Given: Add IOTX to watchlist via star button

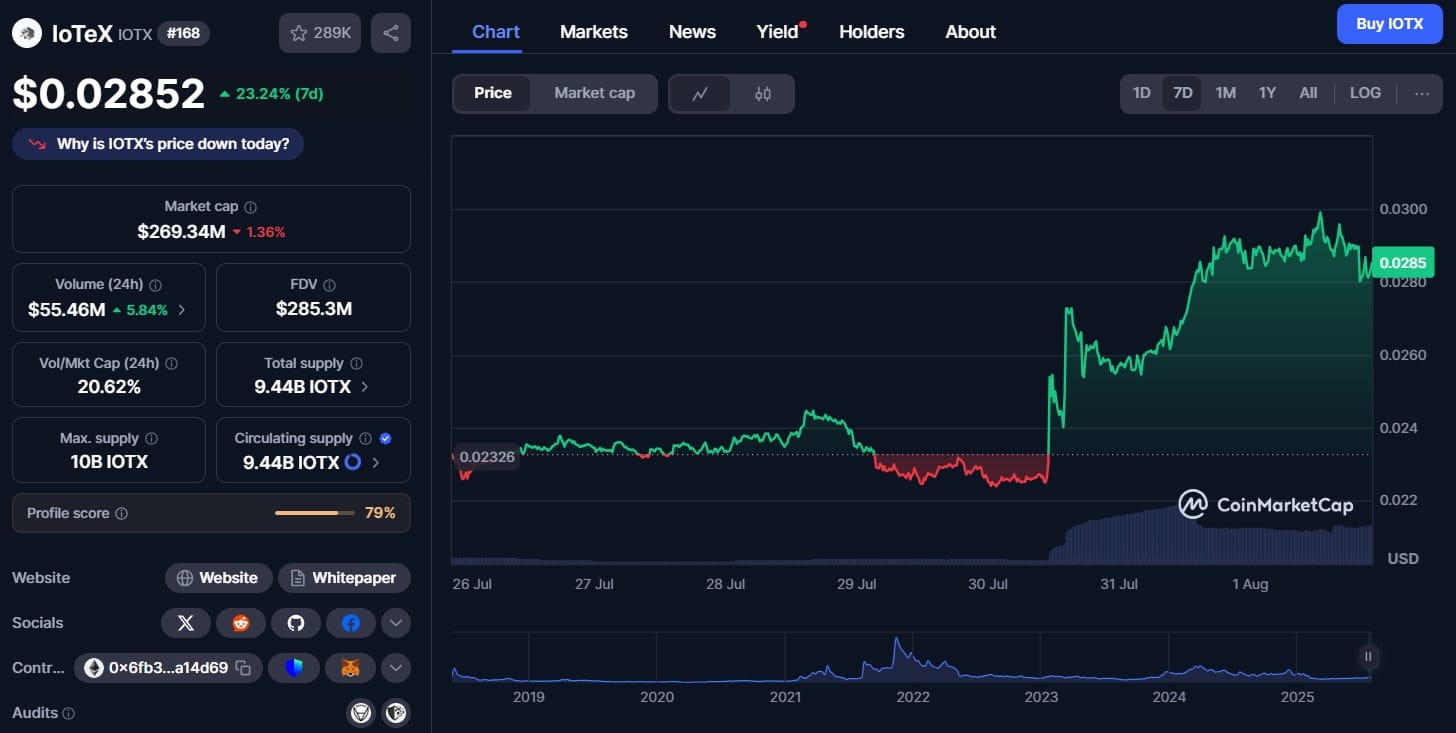Looking at the screenshot, I should pyautogui.click(x=320, y=33).
